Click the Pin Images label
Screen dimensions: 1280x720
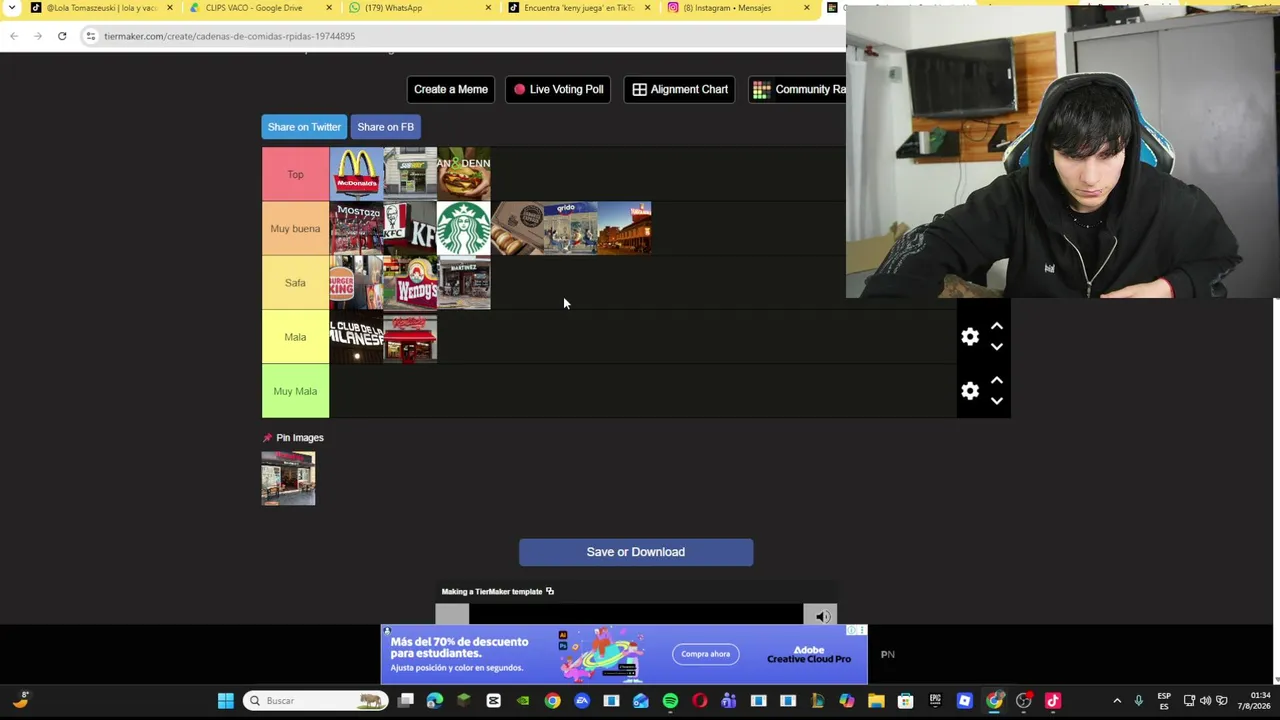point(300,438)
